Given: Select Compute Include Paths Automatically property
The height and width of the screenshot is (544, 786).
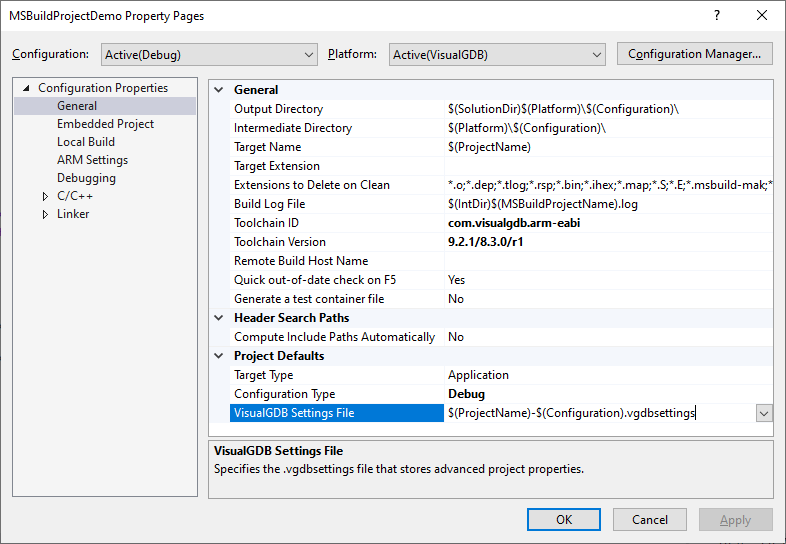Looking at the screenshot, I should coord(337,337).
